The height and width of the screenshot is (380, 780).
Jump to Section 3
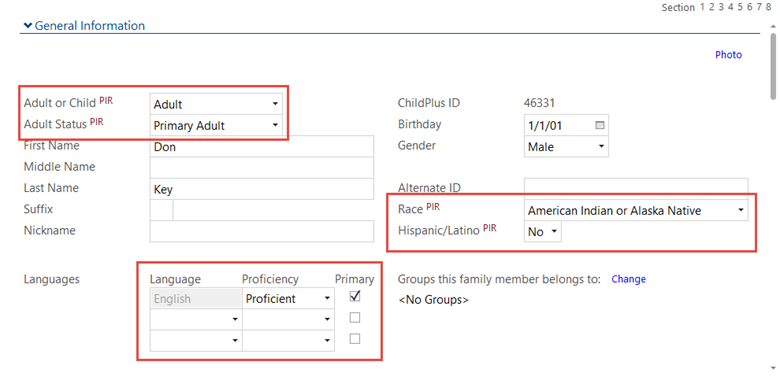coord(720,7)
